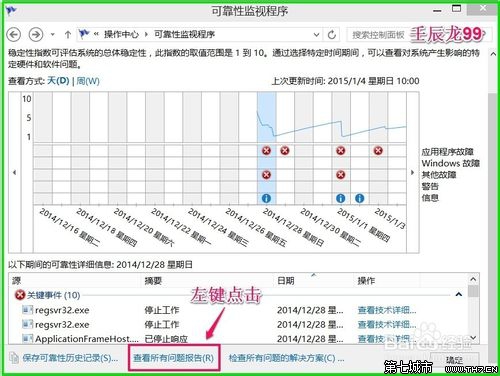Open 查看技术详细 for second regsvr32.exe

(x=387, y=325)
